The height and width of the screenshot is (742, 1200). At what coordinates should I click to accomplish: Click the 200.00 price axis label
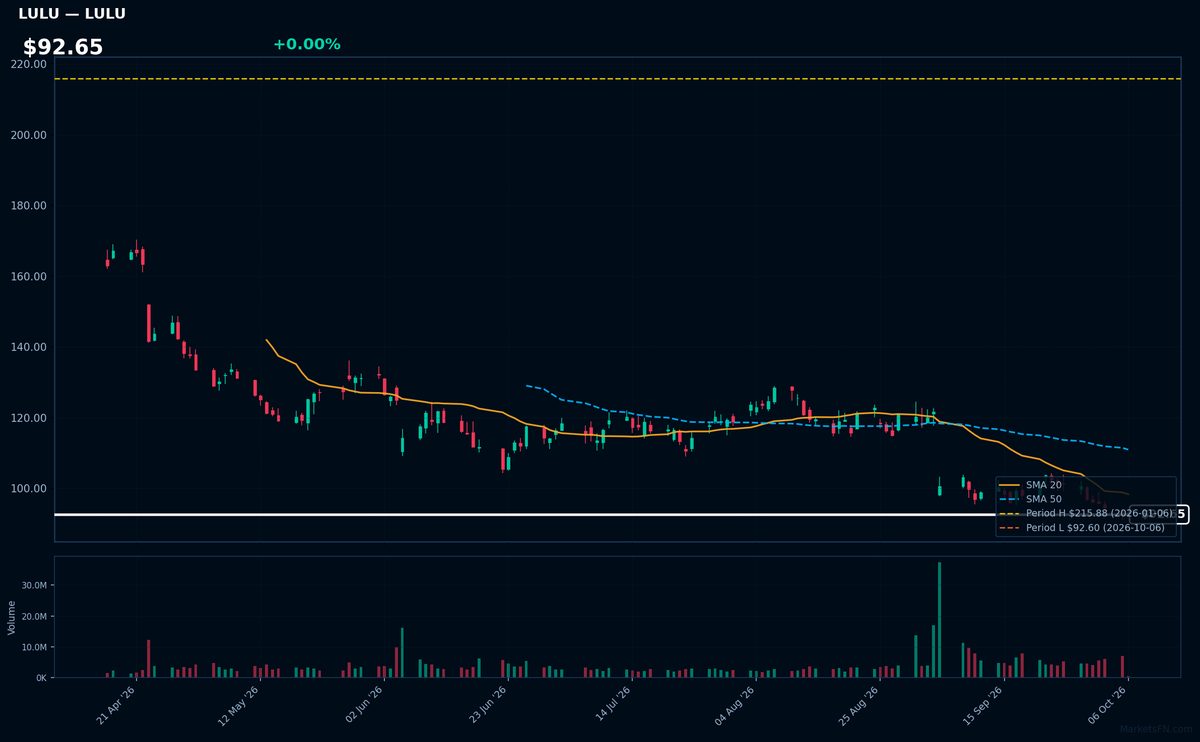28,135
